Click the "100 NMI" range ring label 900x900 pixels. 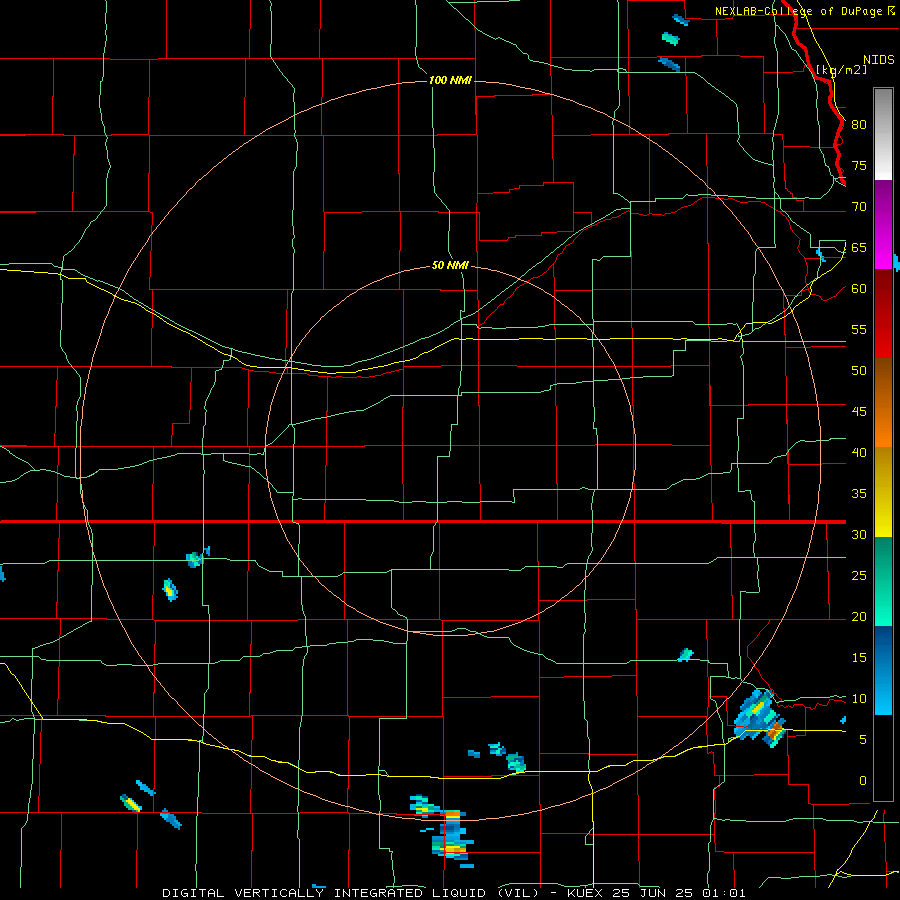click(450, 80)
